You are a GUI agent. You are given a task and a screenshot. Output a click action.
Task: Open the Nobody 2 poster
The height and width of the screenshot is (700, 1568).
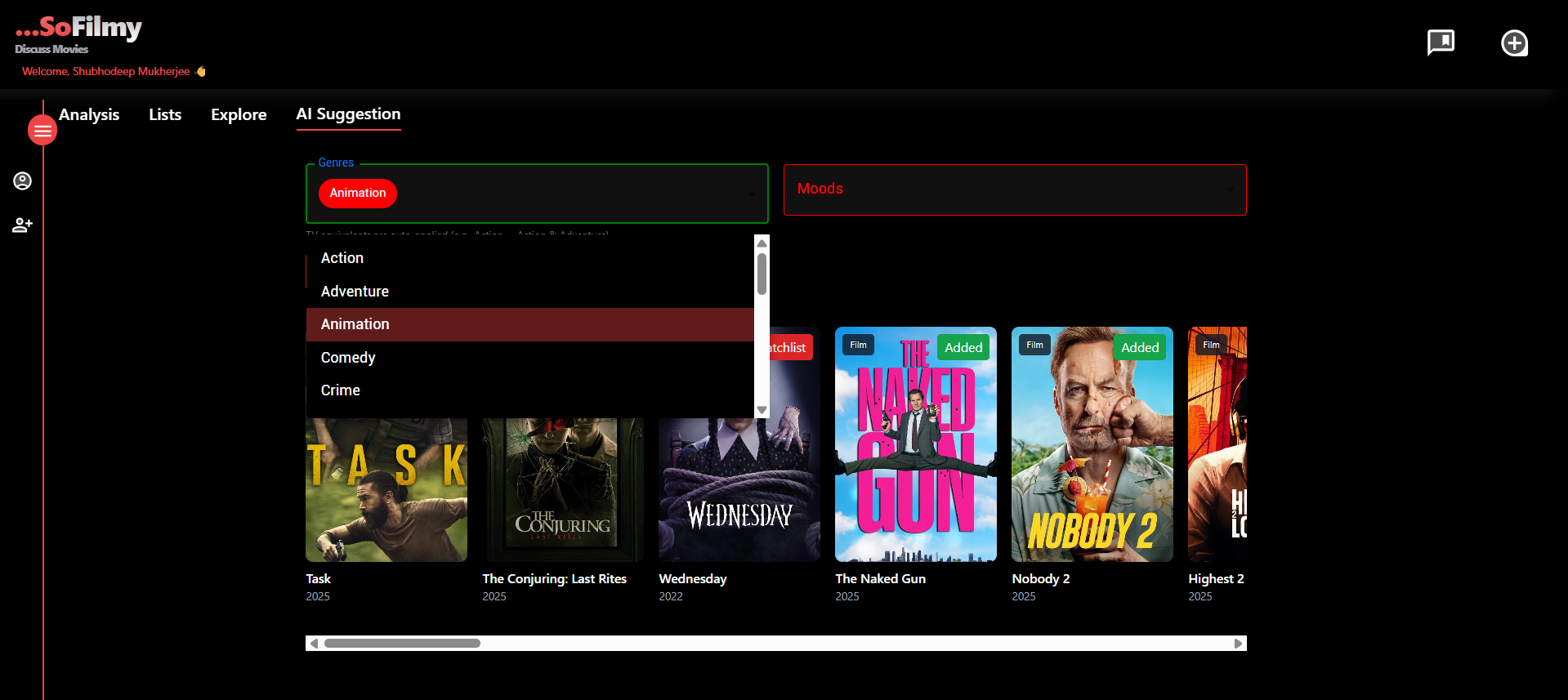pos(1092,444)
